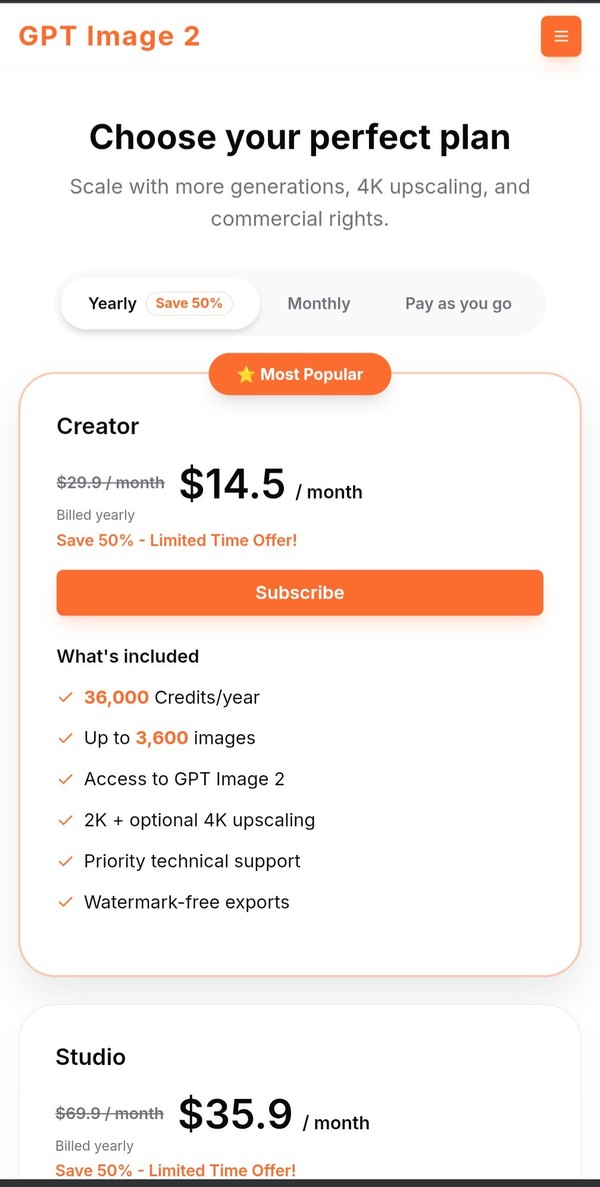
Task: Click Creator's Save 50% Limited Time Offer text
Action: 177,540
